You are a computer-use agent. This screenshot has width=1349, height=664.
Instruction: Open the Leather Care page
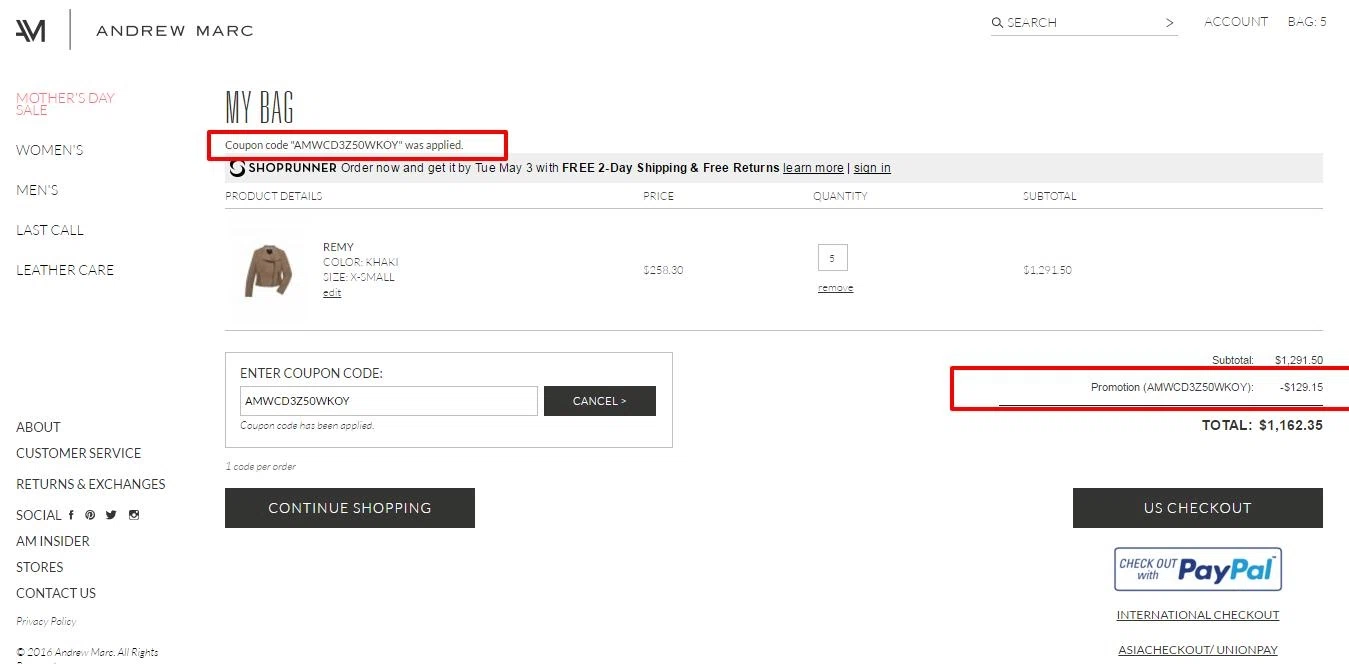click(x=65, y=270)
